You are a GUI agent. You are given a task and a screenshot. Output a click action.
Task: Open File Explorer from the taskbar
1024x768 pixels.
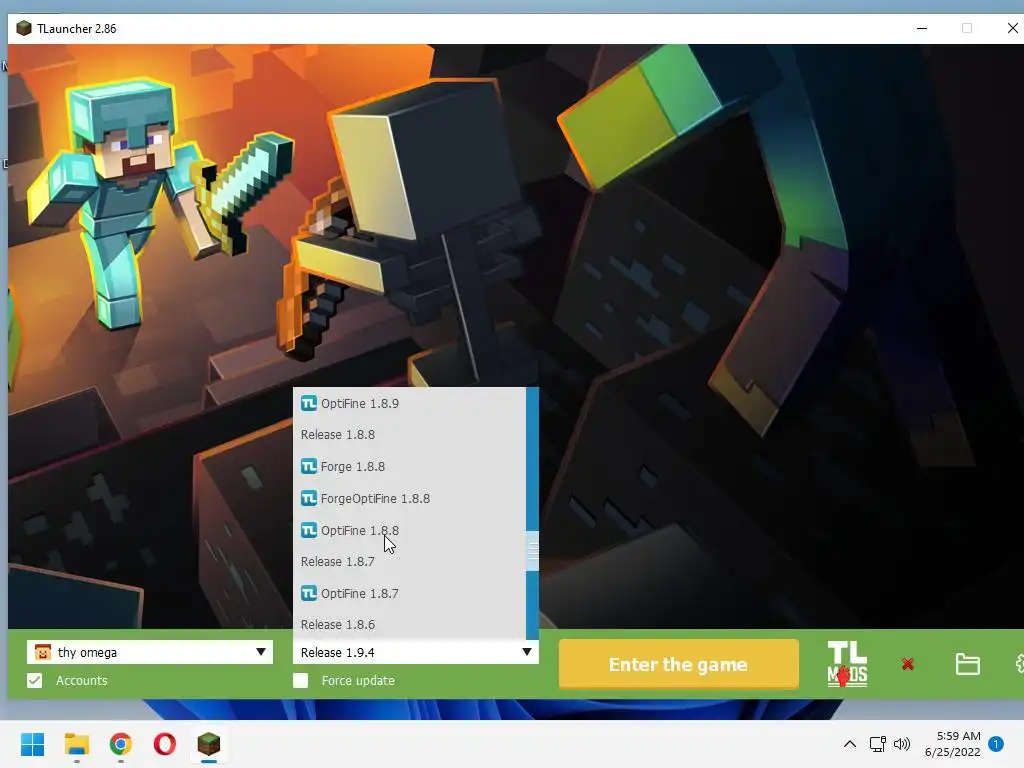pos(77,744)
